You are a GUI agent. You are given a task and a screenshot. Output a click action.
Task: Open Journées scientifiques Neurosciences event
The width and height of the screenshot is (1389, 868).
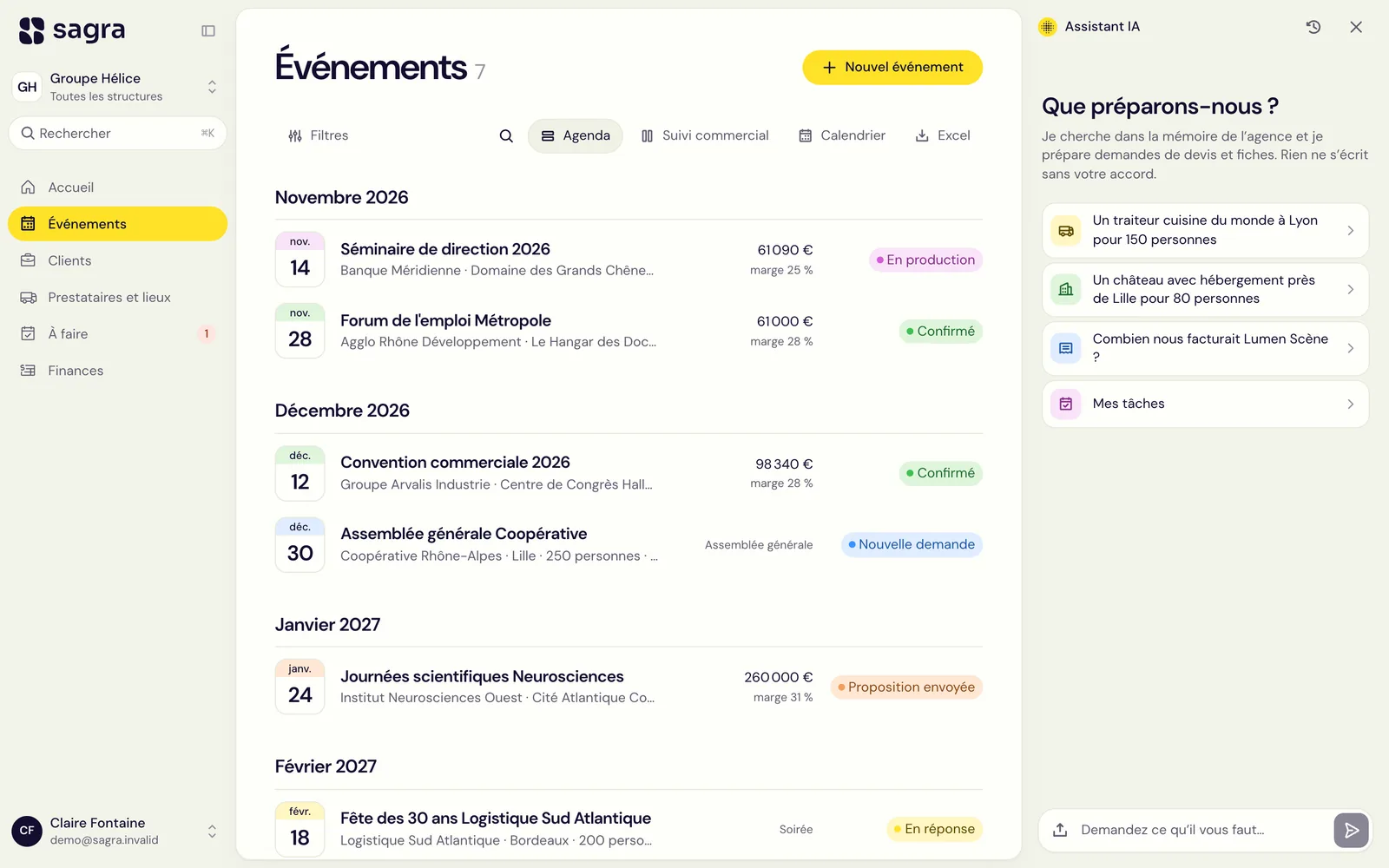(629, 687)
